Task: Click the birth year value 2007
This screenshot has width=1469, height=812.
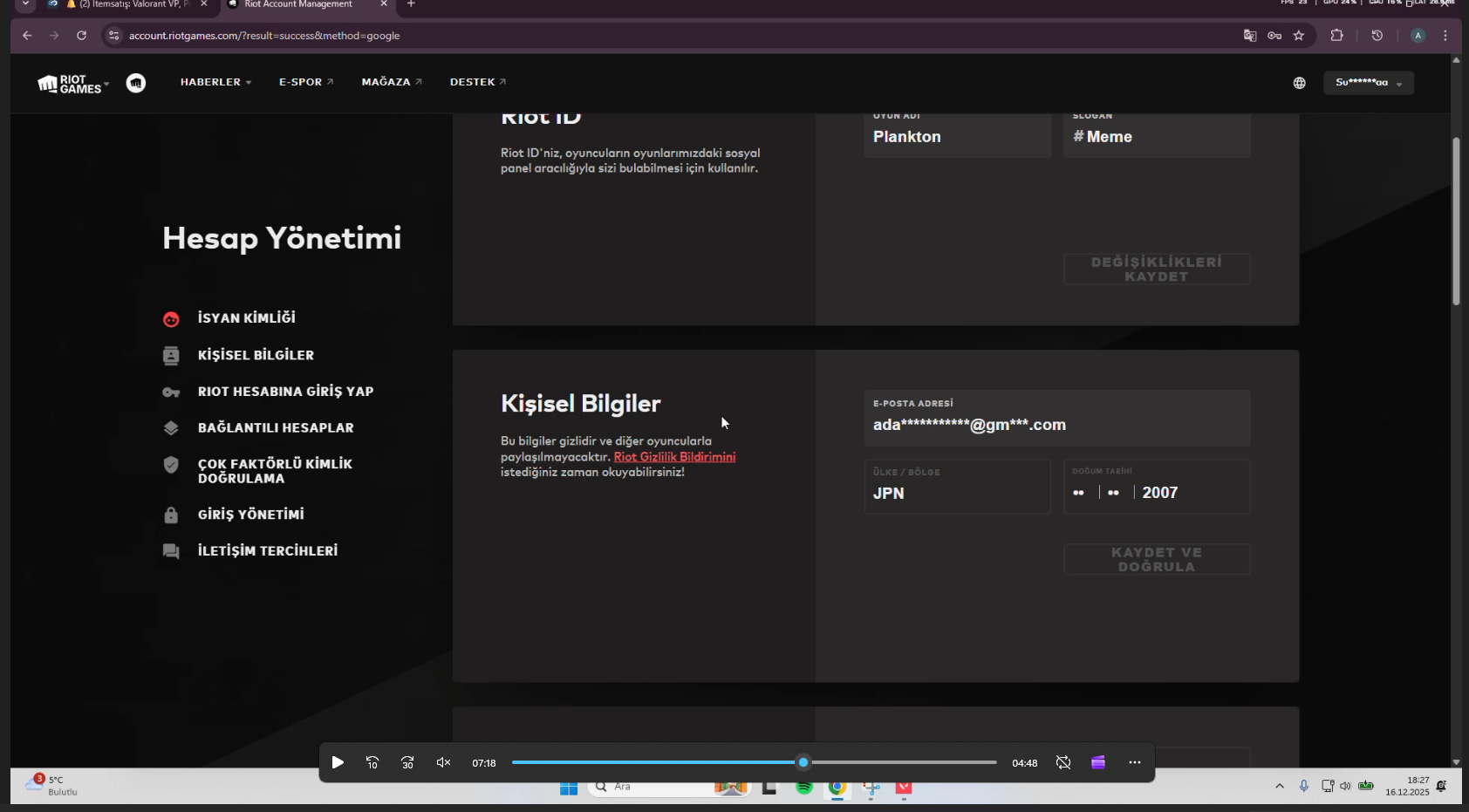Action: pyautogui.click(x=1160, y=493)
